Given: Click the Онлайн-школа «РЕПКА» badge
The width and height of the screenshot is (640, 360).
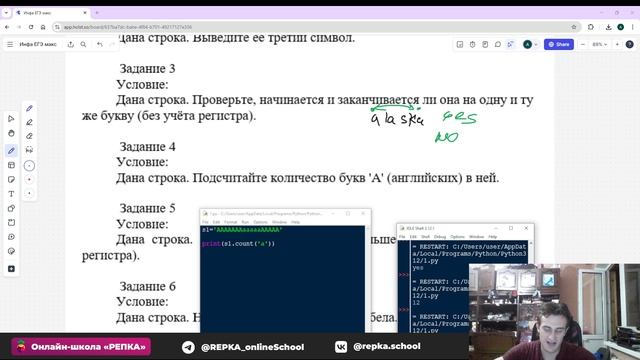Looking at the screenshot, I should tap(81, 347).
